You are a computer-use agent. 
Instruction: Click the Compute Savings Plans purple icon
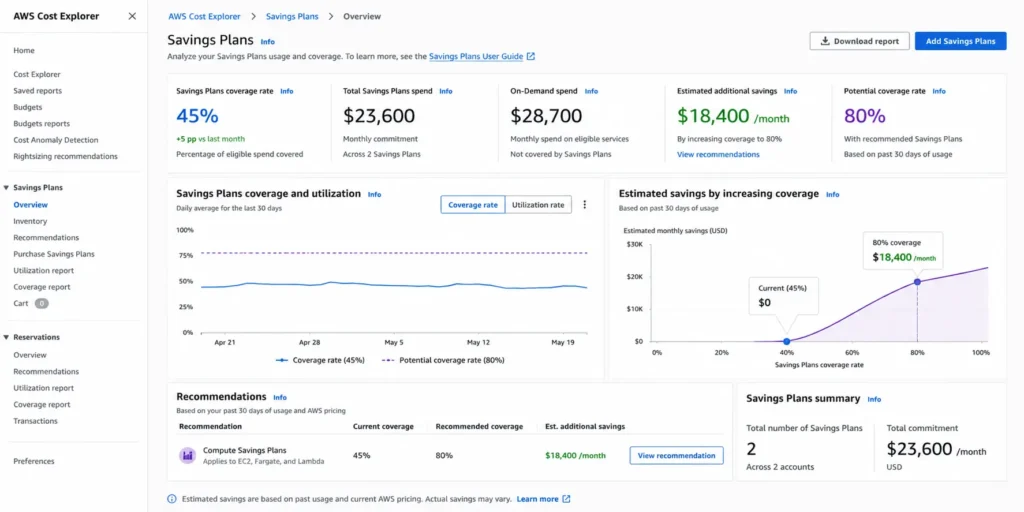(187, 456)
